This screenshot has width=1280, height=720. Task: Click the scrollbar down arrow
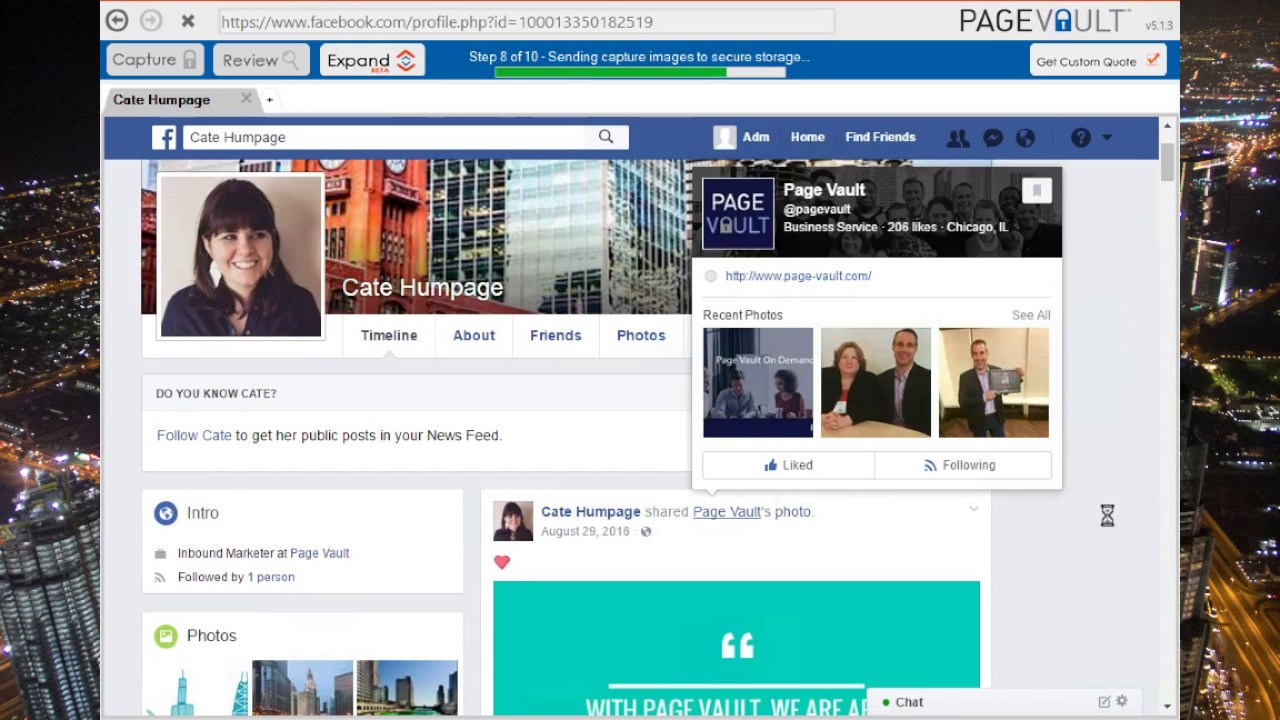[x=1167, y=707]
